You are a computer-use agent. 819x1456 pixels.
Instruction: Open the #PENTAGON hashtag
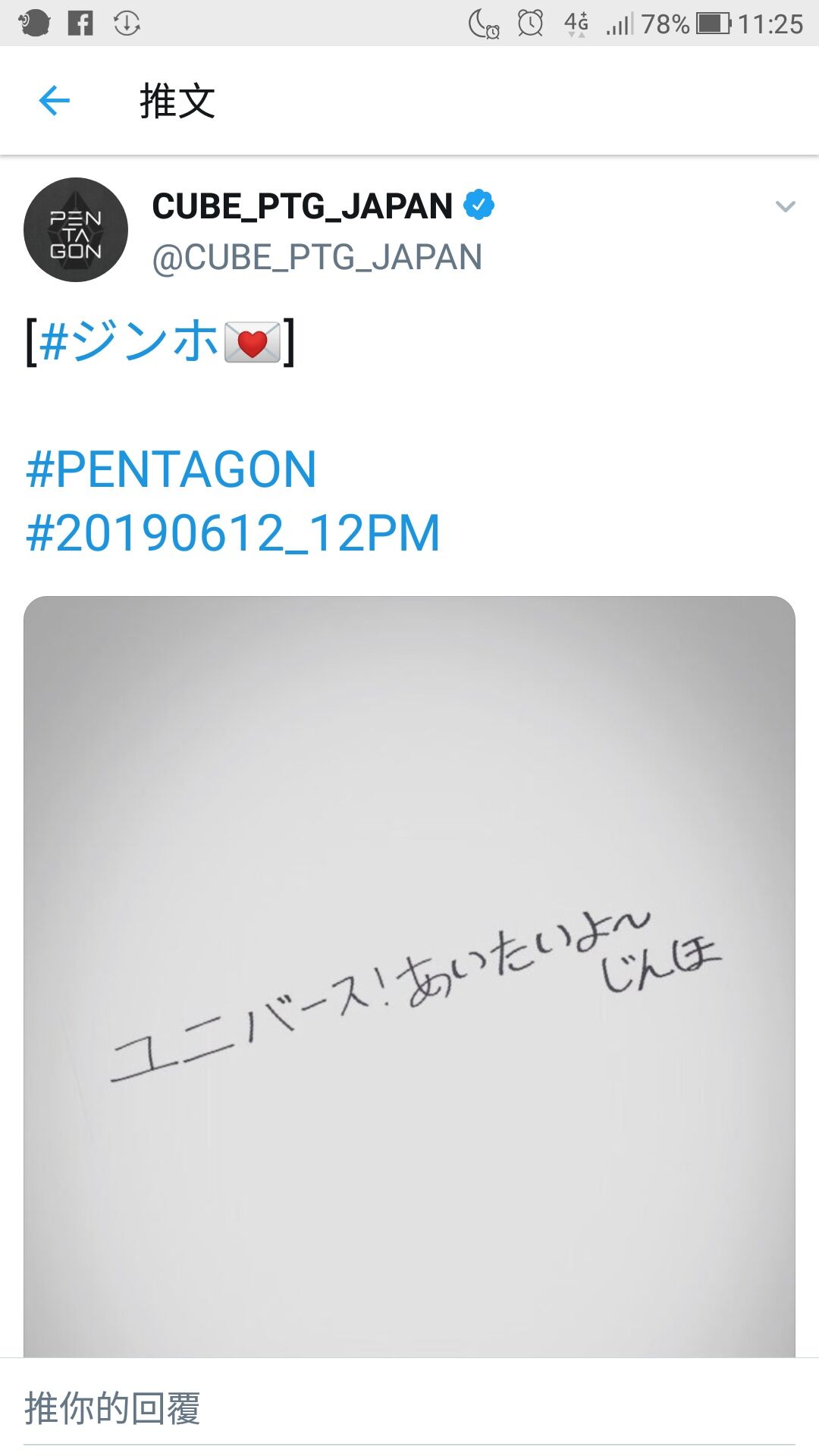pyautogui.click(x=171, y=469)
